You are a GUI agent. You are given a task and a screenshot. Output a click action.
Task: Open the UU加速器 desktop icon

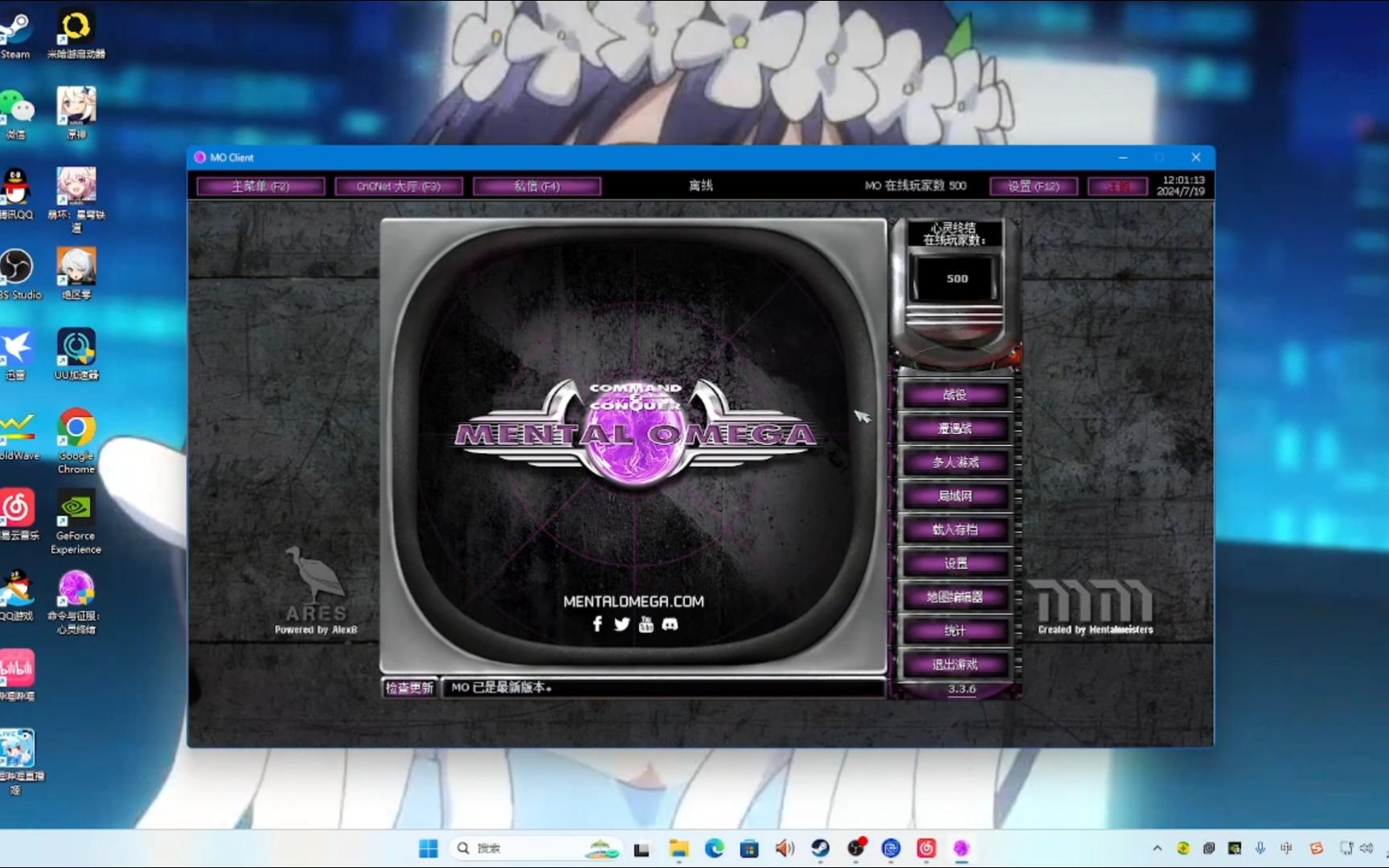[76, 354]
